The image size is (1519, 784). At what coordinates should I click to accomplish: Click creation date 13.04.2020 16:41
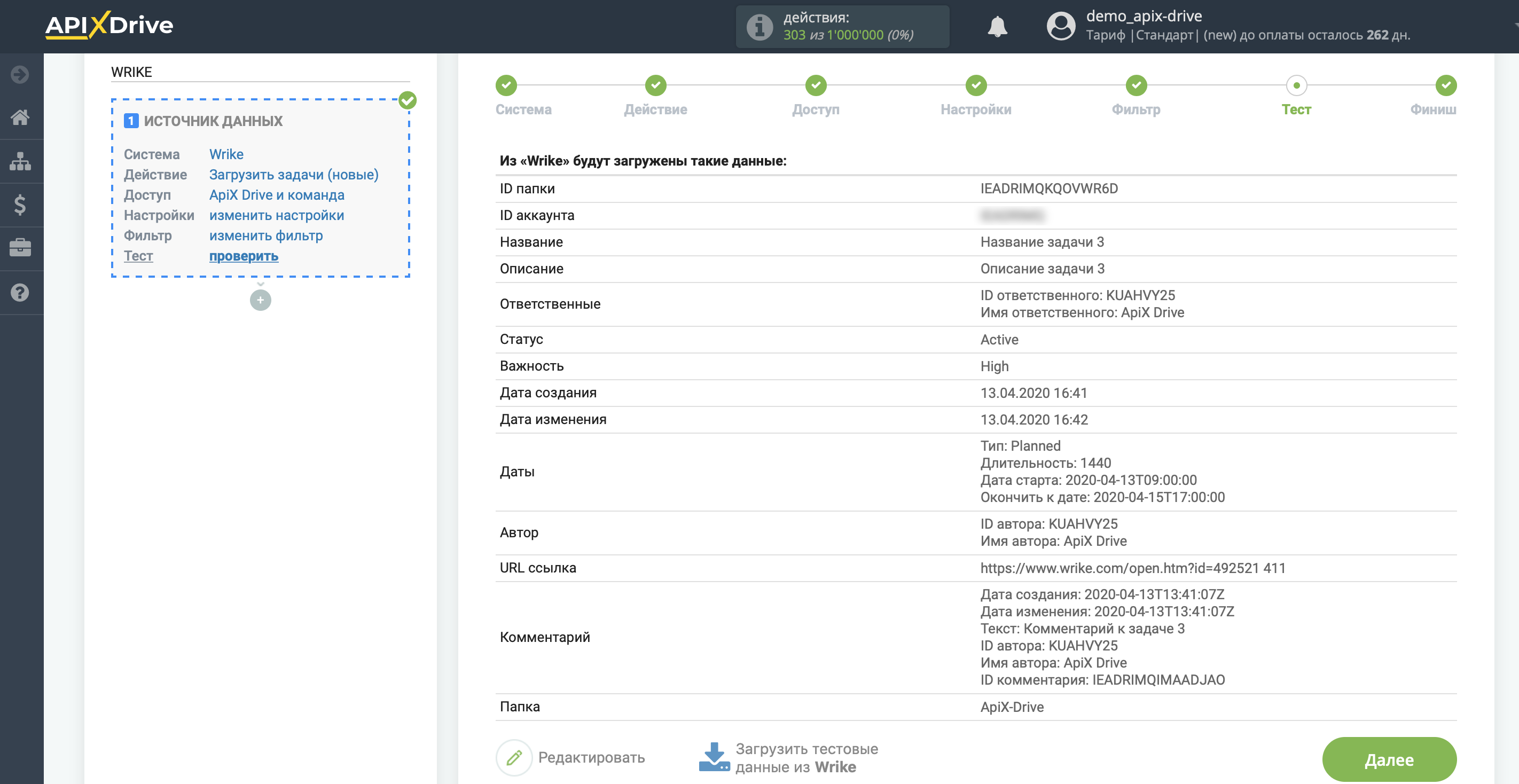1033,393
